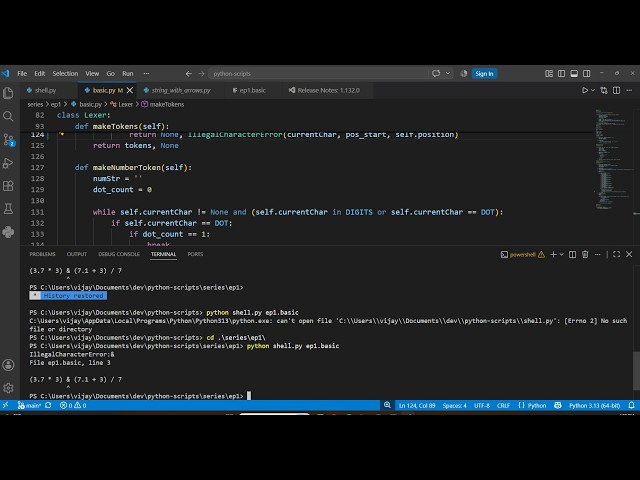The width and height of the screenshot is (640, 480).
Task: Open the Explorer view in activity bar
Action: click(8, 93)
